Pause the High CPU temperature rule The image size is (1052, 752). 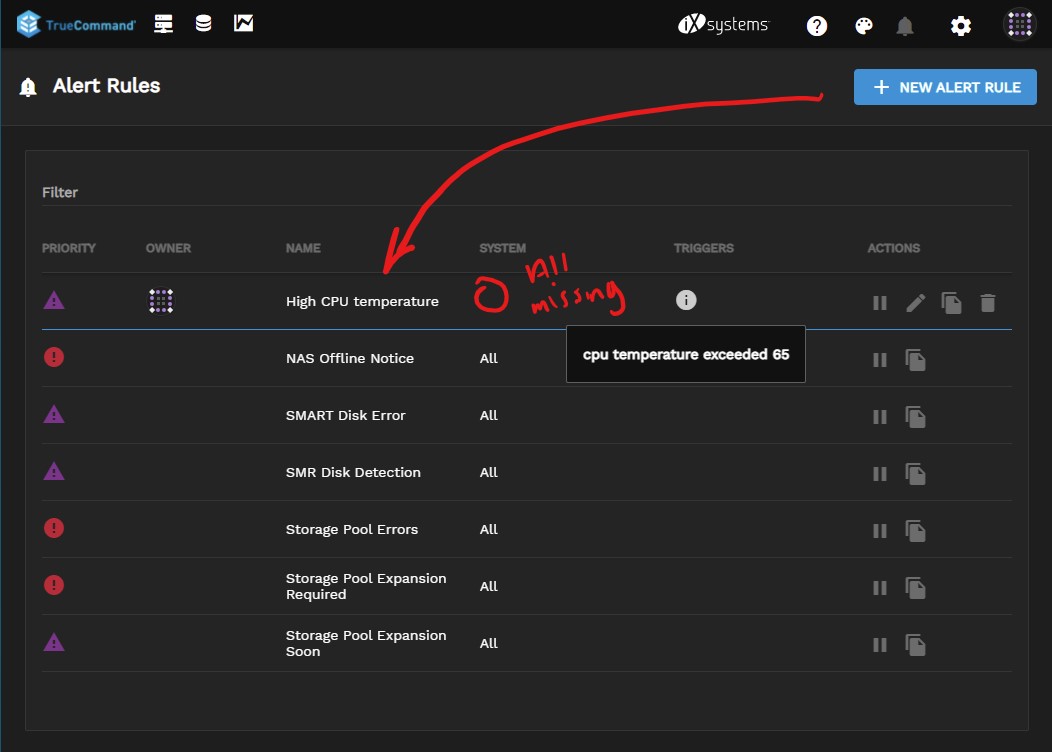click(x=880, y=303)
